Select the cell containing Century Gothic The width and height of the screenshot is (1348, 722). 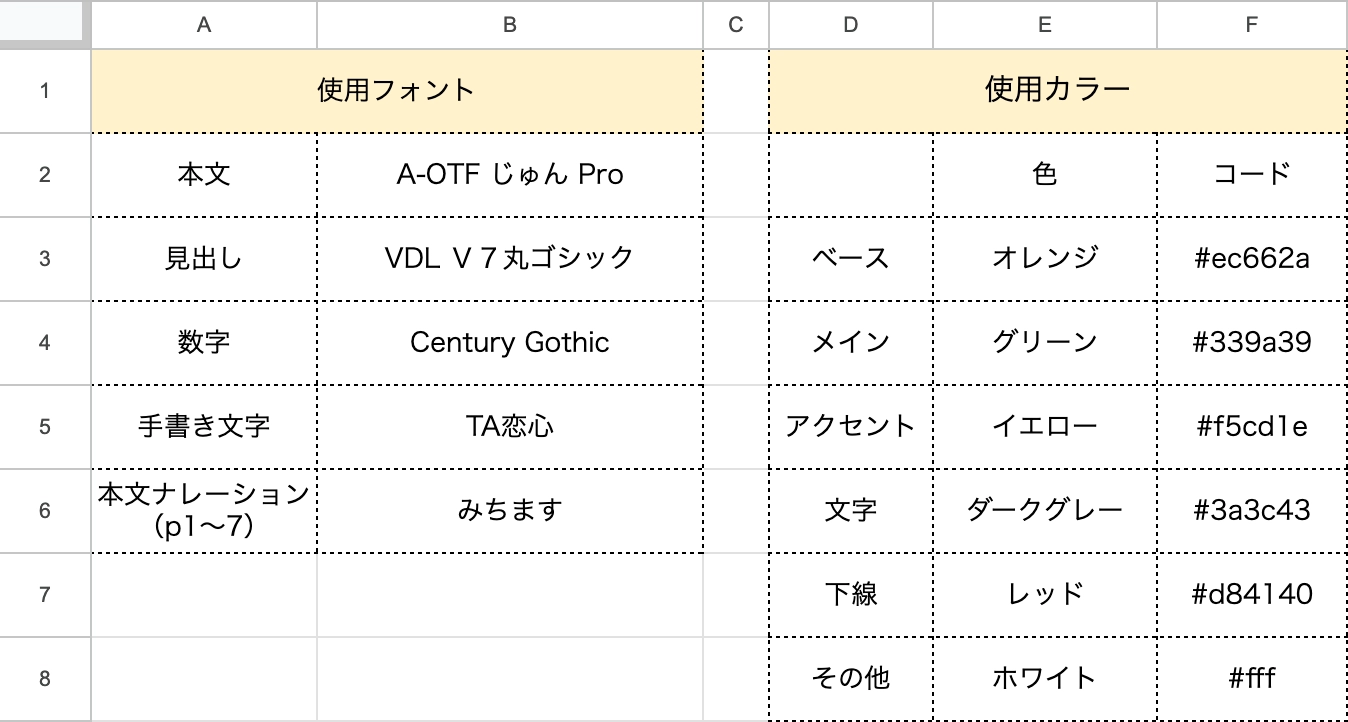tap(510, 343)
